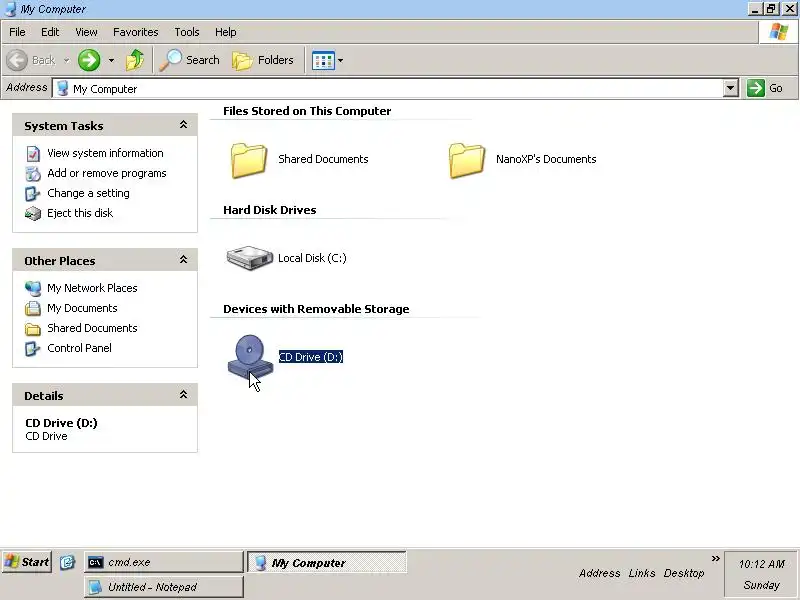
Task: Click the Shared Documents main-pane label
Action: 323,159
